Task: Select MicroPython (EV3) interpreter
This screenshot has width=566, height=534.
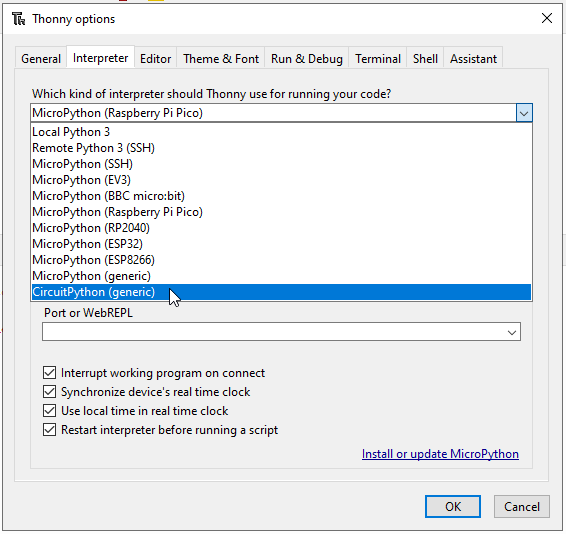Action: (x=281, y=180)
